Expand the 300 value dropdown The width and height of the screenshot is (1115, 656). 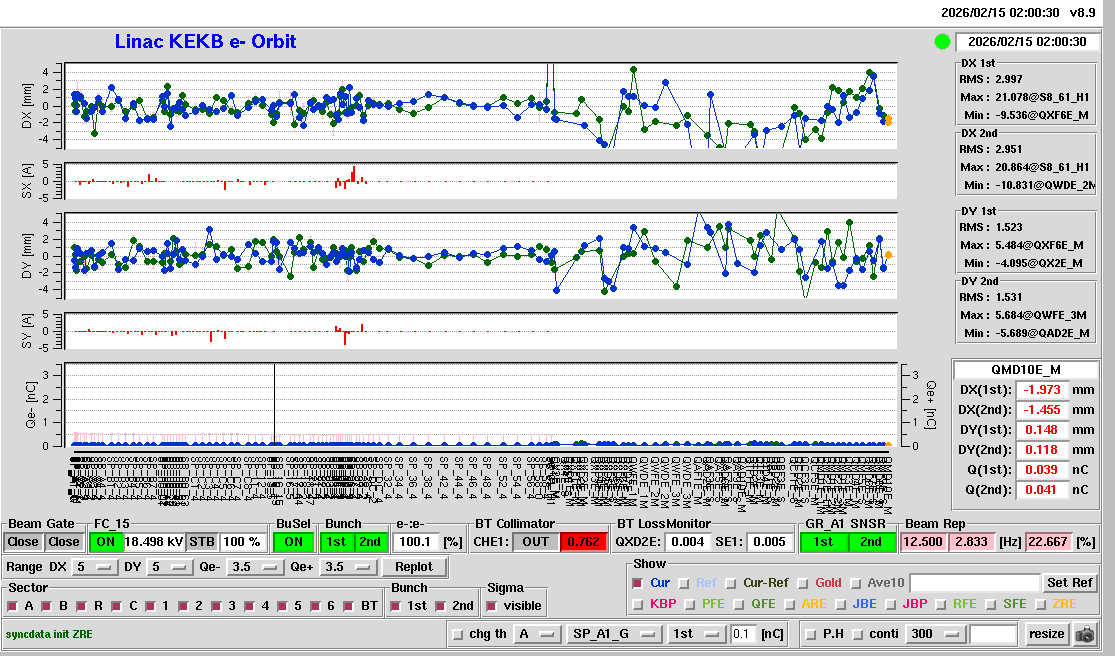click(936, 634)
